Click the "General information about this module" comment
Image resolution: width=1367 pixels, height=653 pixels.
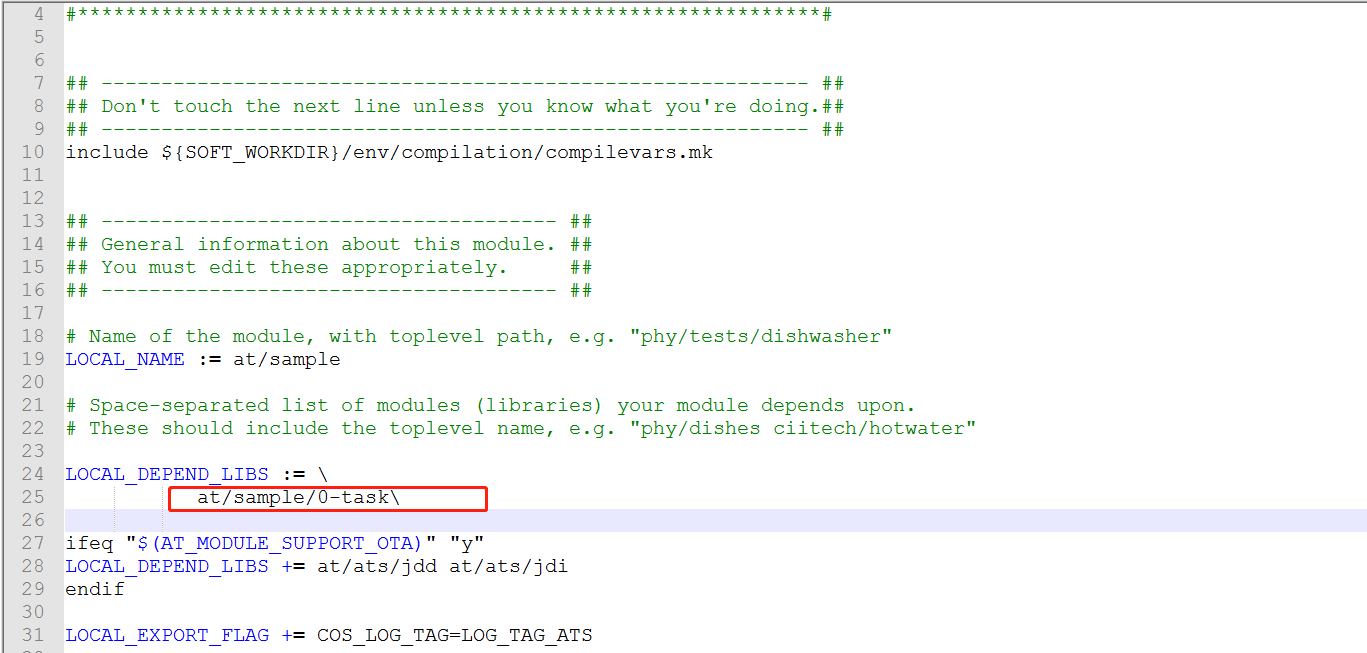pos(329,244)
